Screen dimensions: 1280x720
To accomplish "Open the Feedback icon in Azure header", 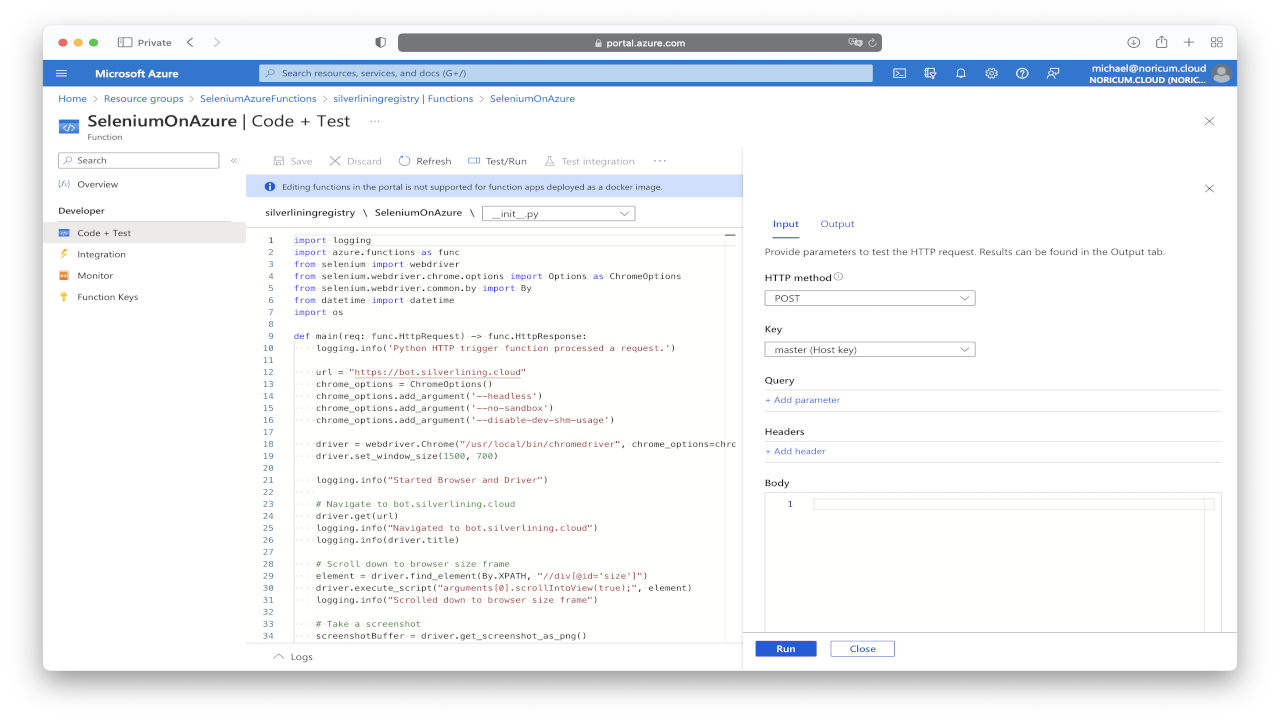I will [x=1053, y=73].
